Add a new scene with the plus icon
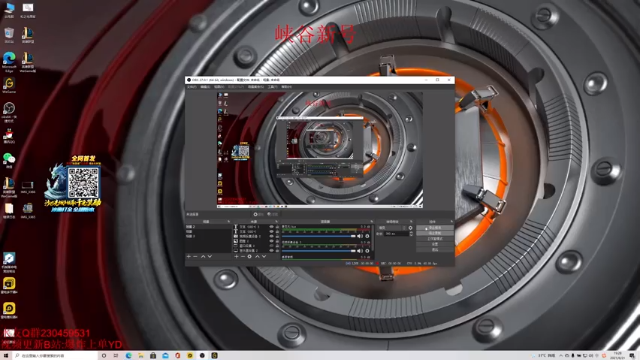The height and width of the screenshot is (360, 640). [188, 256]
